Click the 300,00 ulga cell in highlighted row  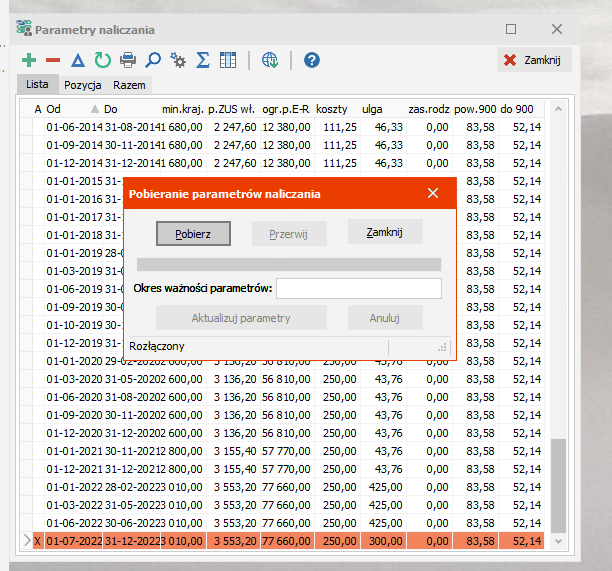pos(383,541)
